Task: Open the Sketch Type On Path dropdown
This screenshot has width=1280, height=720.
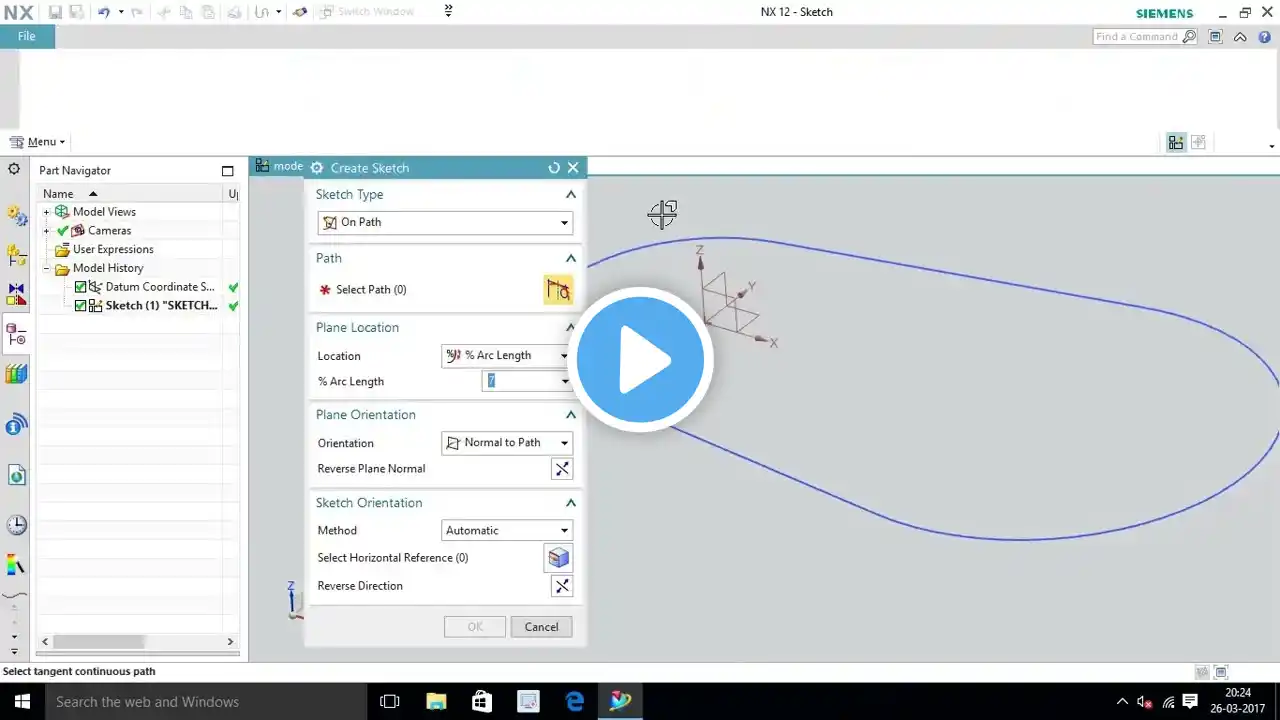Action: [445, 223]
